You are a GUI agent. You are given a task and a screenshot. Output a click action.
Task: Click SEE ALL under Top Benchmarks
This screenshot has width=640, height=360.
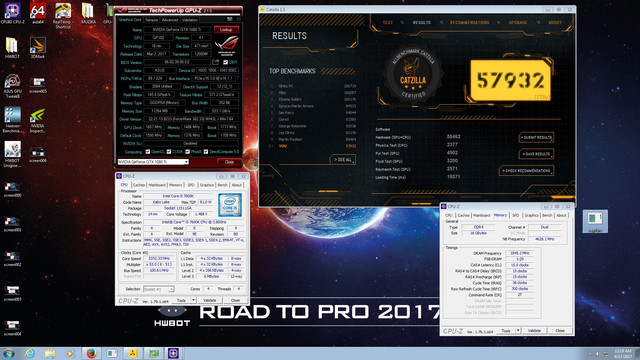click(x=343, y=160)
